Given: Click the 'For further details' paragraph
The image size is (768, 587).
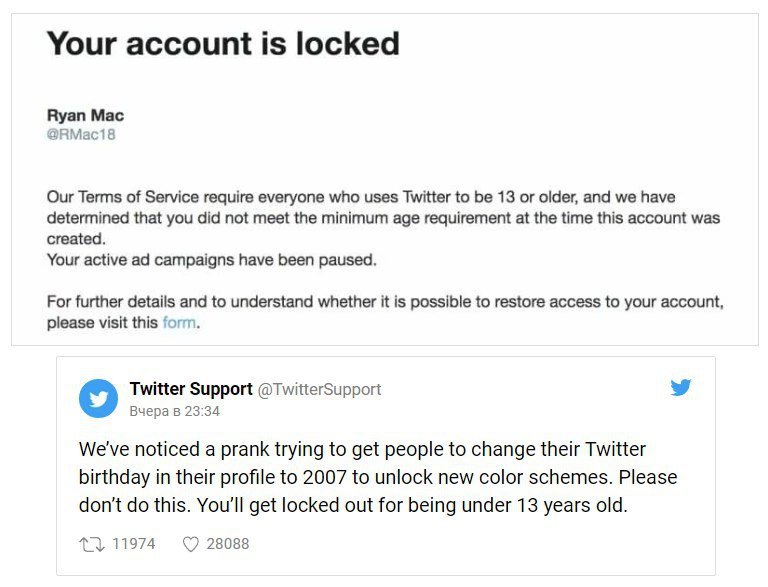Looking at the screenshot, I should click(x=385, y=312).
